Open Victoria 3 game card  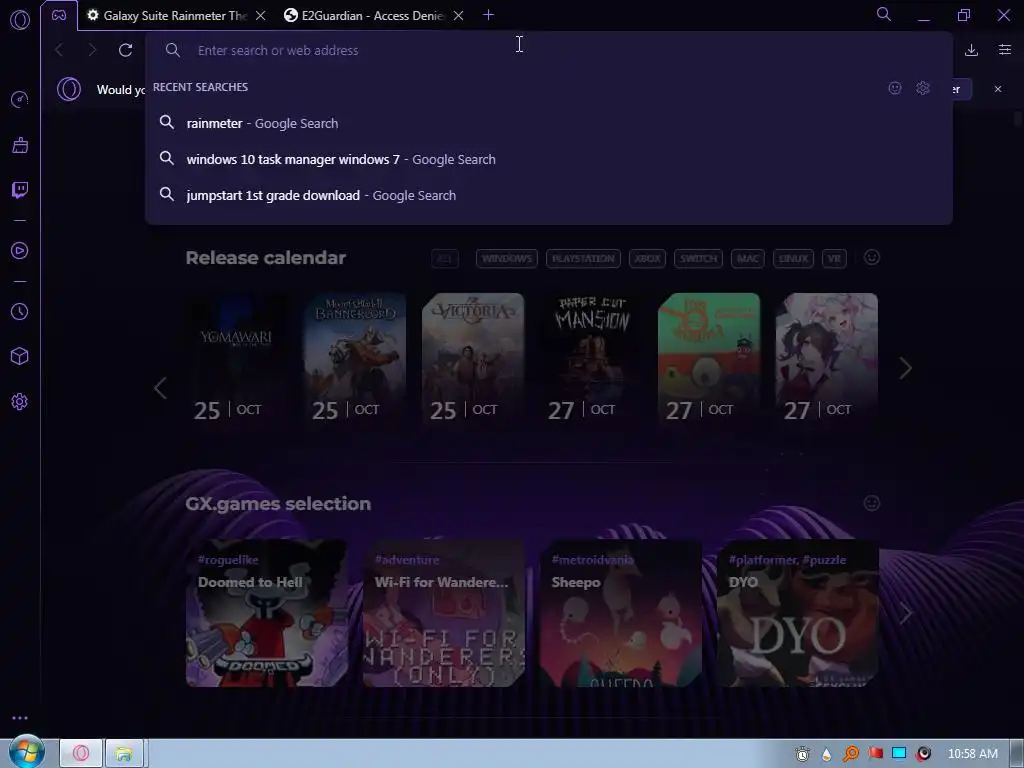[x=473, y=359]
